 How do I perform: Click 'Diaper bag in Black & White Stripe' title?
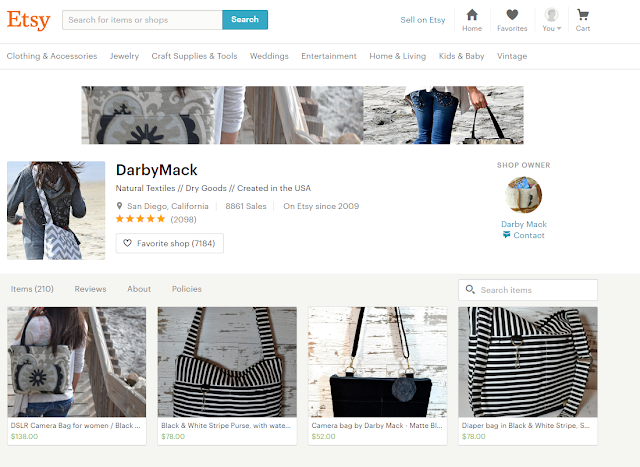click(x=526, y=425)
